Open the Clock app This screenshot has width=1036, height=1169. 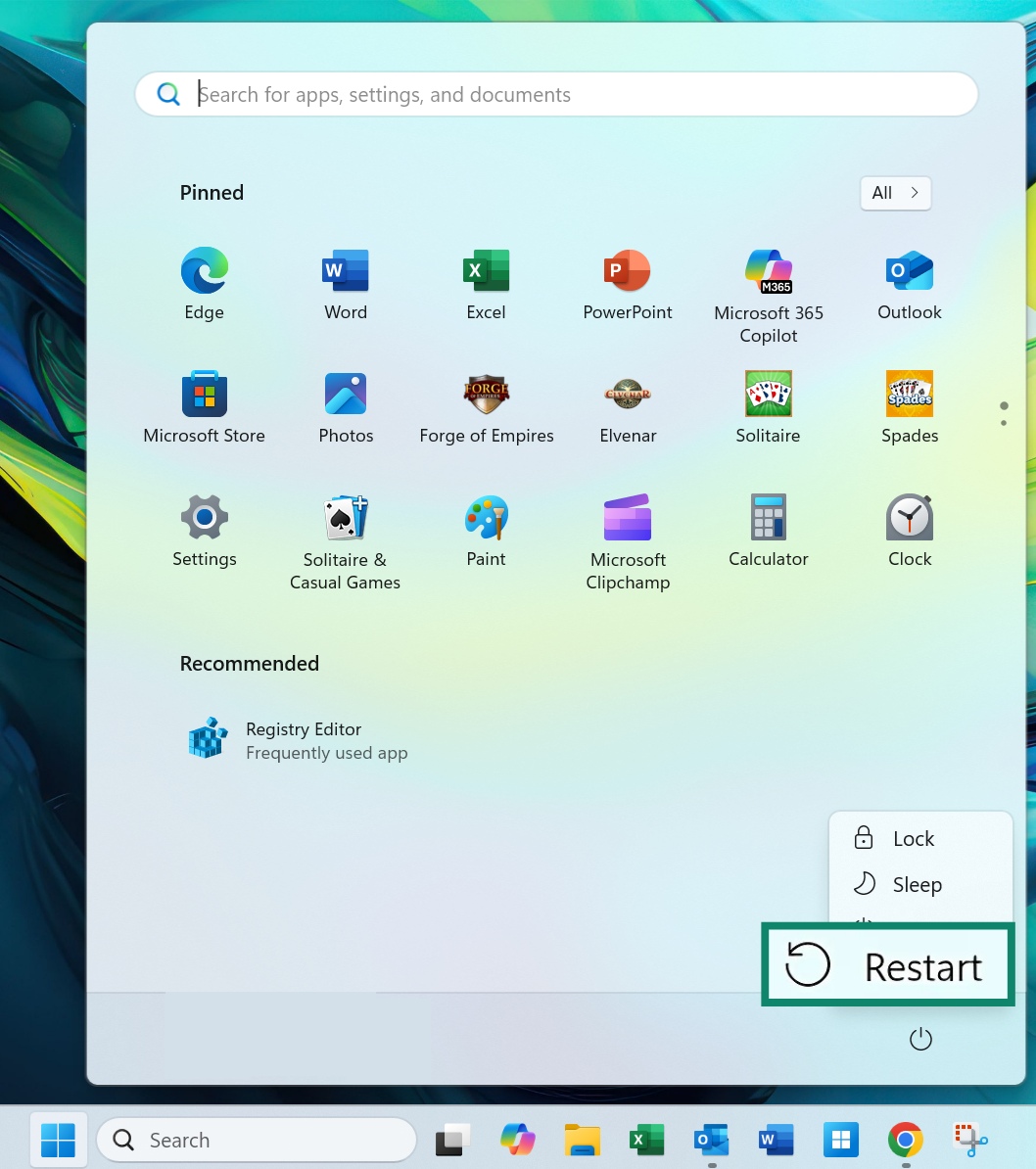[909, 529]
